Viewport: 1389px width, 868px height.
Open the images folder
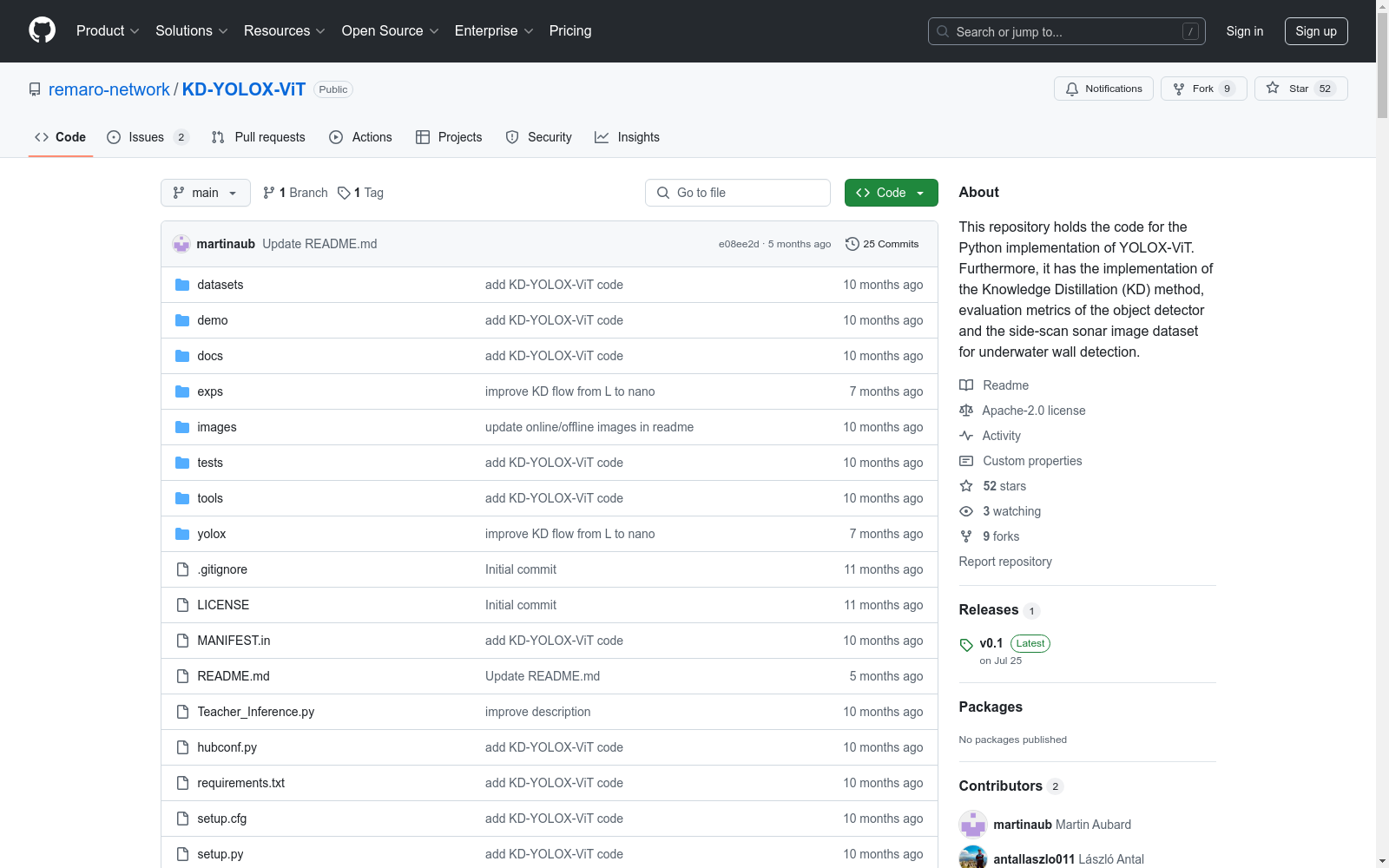217,427
